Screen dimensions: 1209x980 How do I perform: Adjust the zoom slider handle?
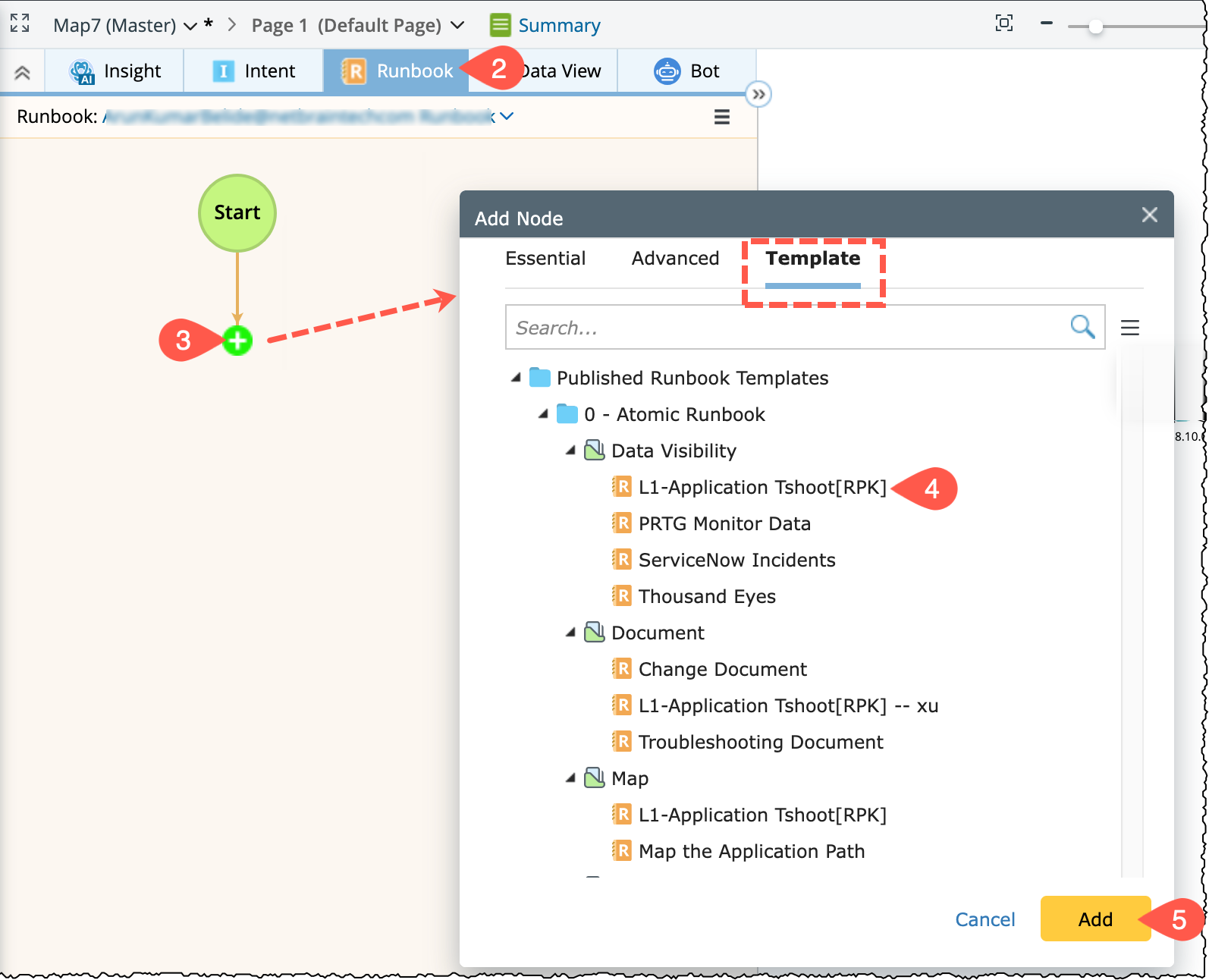[1095, 27]
